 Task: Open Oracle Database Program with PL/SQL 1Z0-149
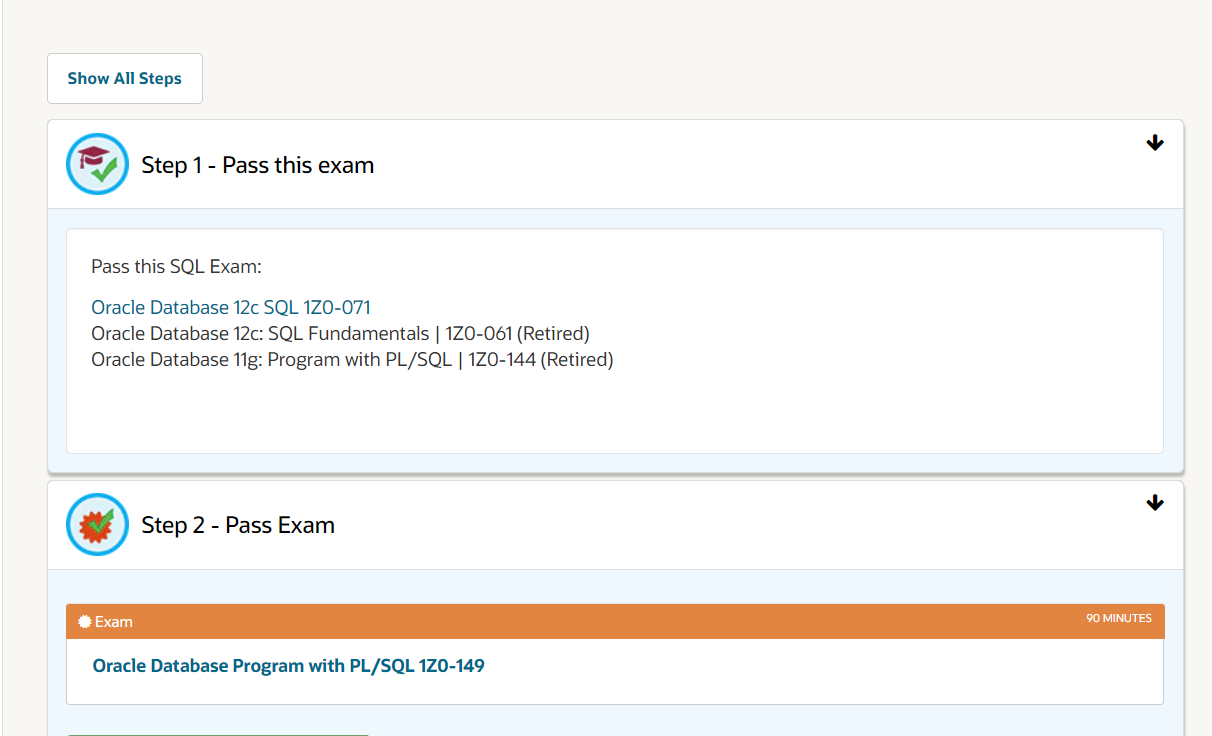(x=288, y=665)
